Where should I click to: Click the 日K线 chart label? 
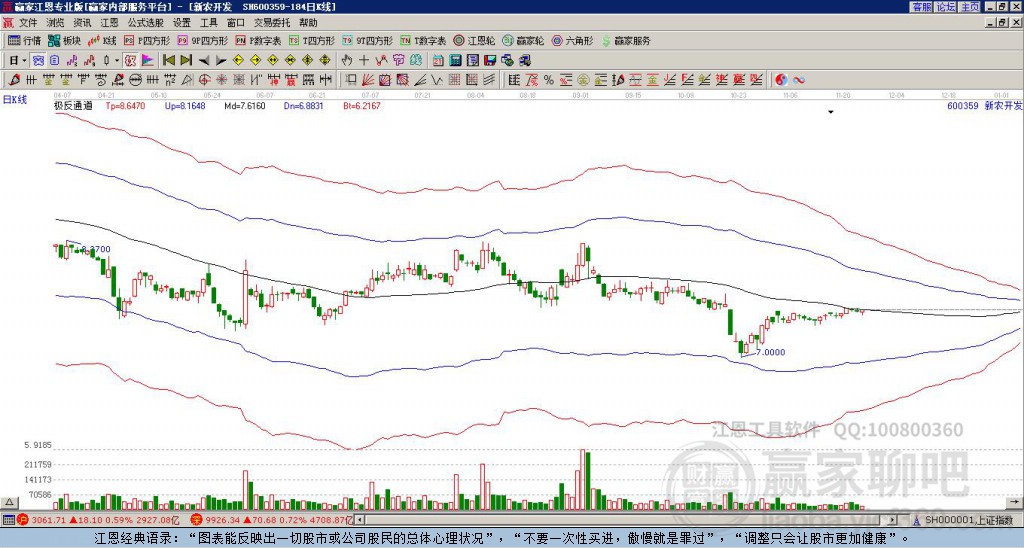15,100
